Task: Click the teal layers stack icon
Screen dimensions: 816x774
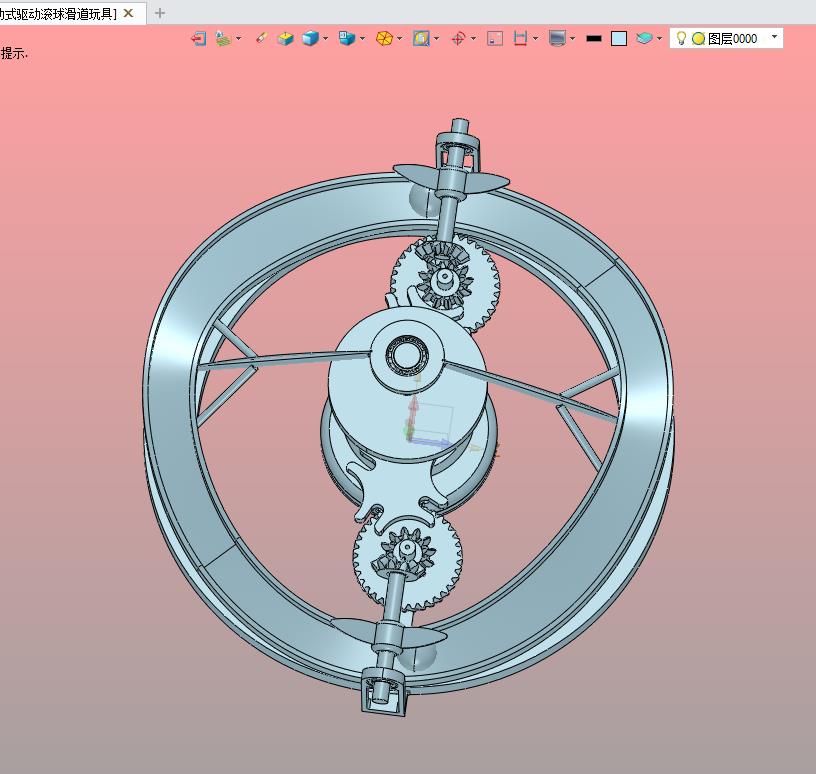Action: pos(644,39)
